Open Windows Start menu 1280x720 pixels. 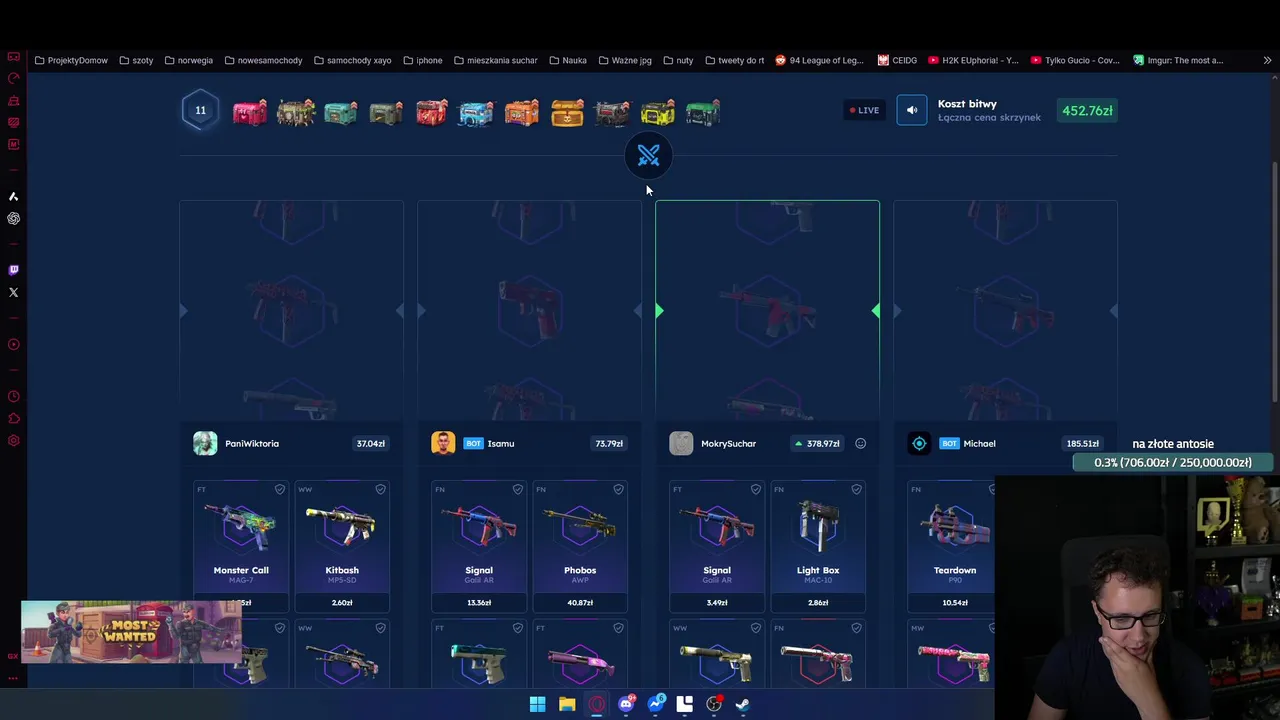[x=537, y=704]
